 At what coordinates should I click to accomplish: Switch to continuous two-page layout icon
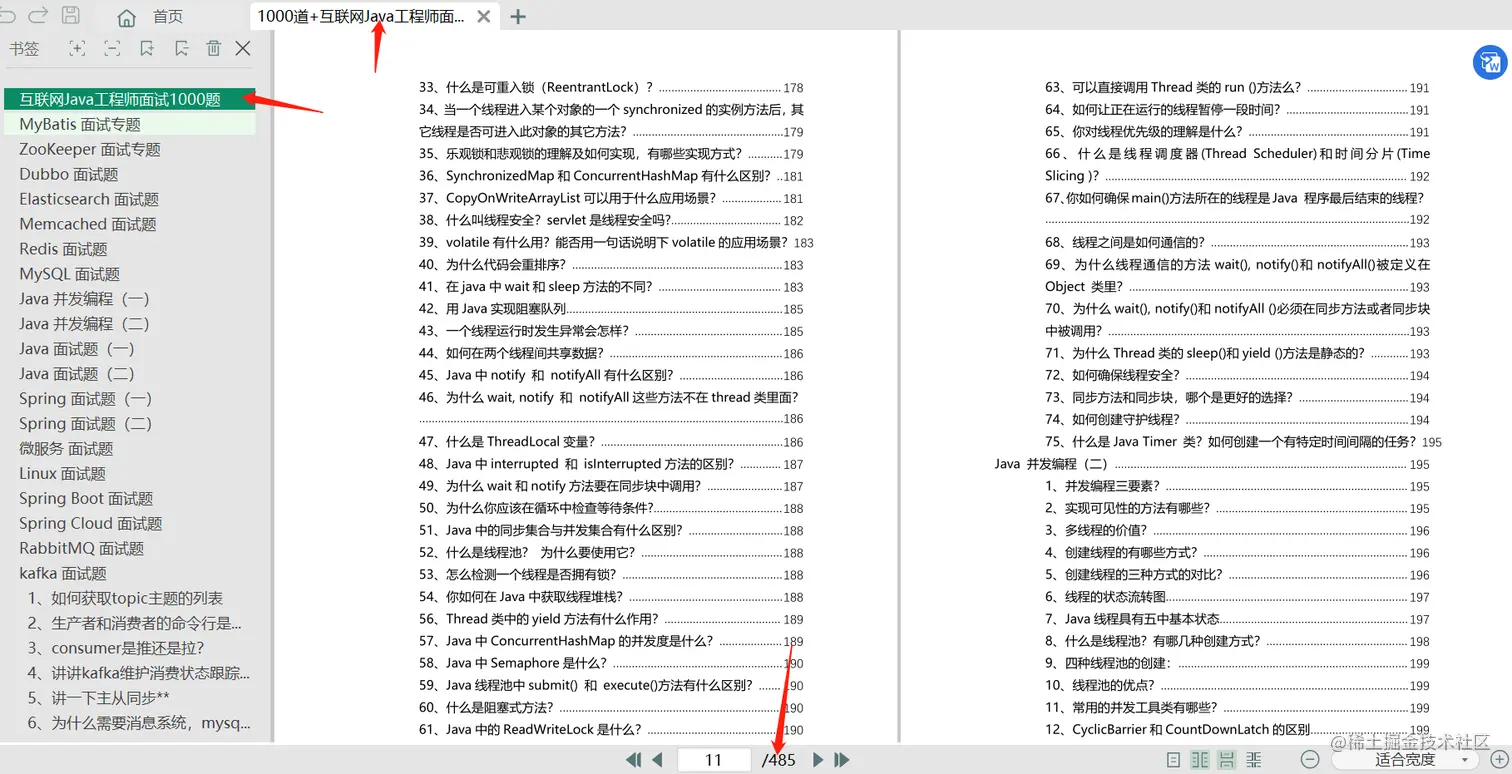point(1254,760)
